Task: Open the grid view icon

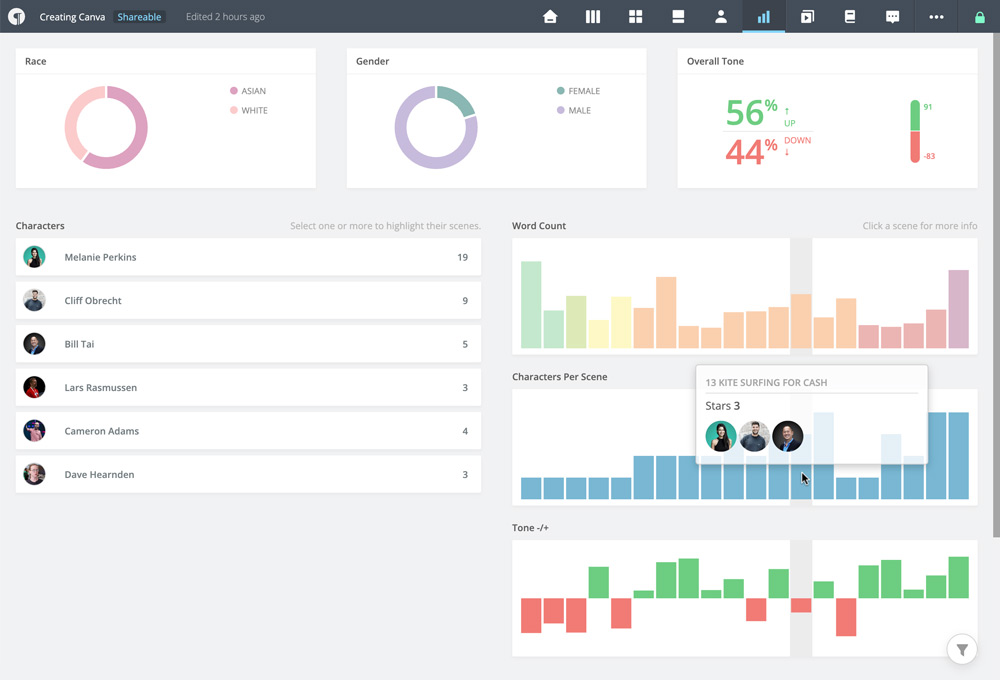Action: [x=635, y=17]
